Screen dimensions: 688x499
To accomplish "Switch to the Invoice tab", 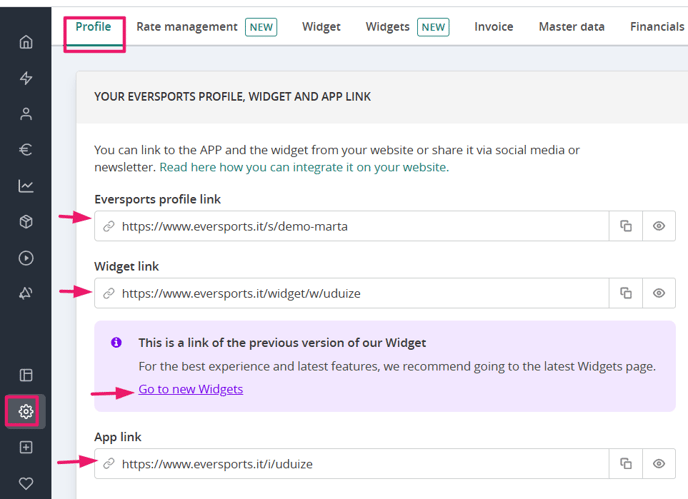I will click(x=494, y=27).
